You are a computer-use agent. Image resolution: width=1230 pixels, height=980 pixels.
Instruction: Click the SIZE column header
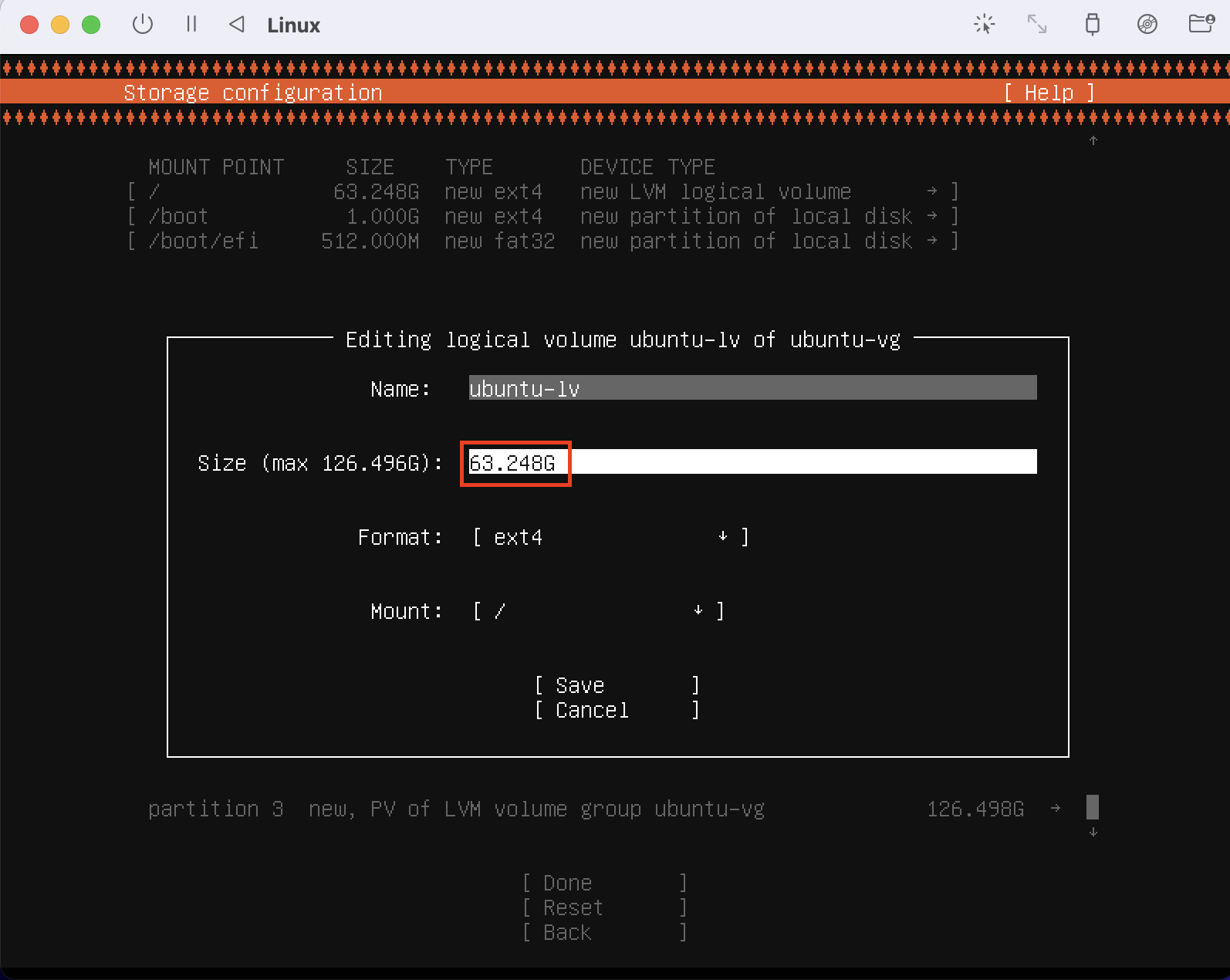[x=370, y=167]
